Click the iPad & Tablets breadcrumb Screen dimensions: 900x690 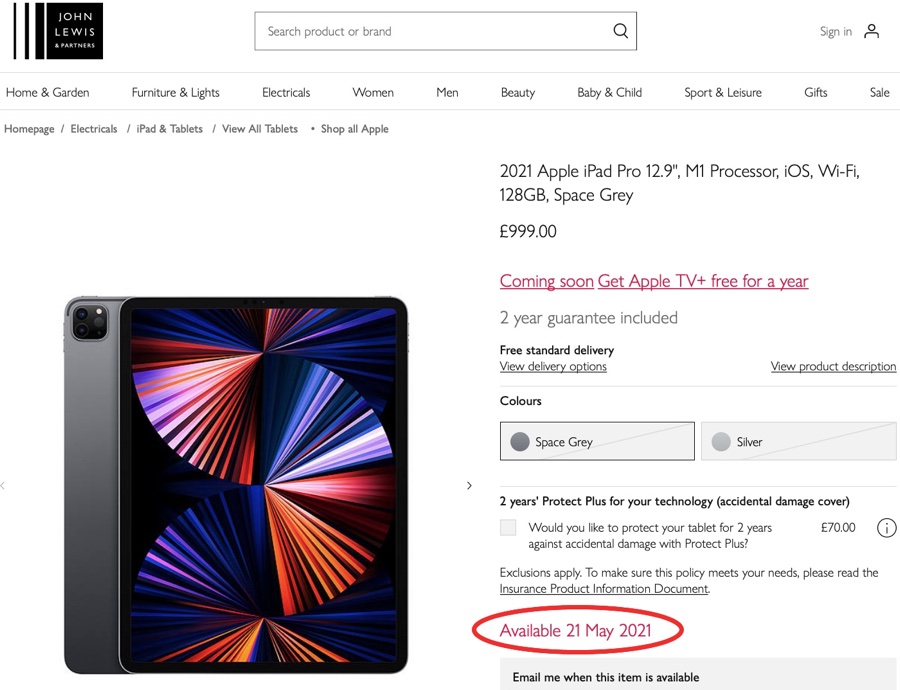170,129
